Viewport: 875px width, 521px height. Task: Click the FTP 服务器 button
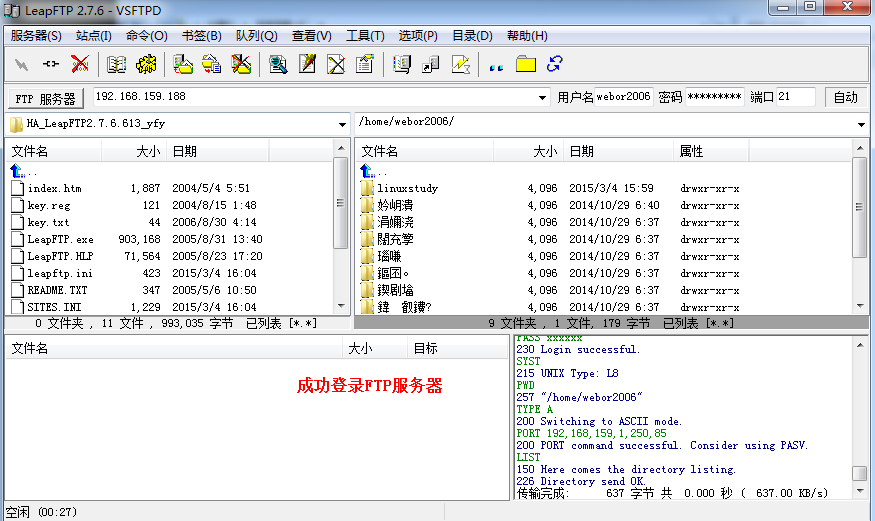(46, 99)
